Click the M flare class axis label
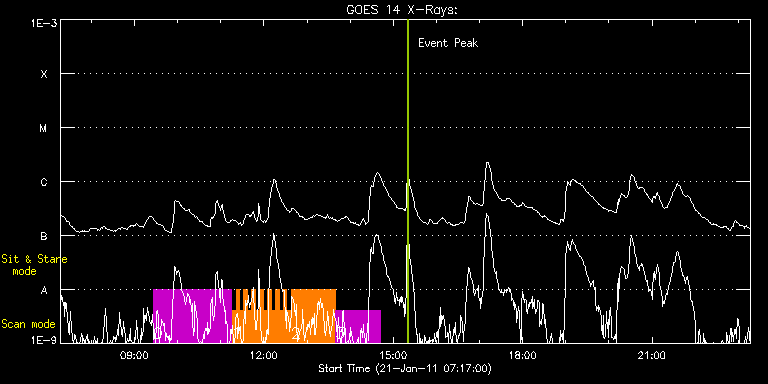This screenshot has height=384, width=768. pyautogui.click(x=44, y=128)
